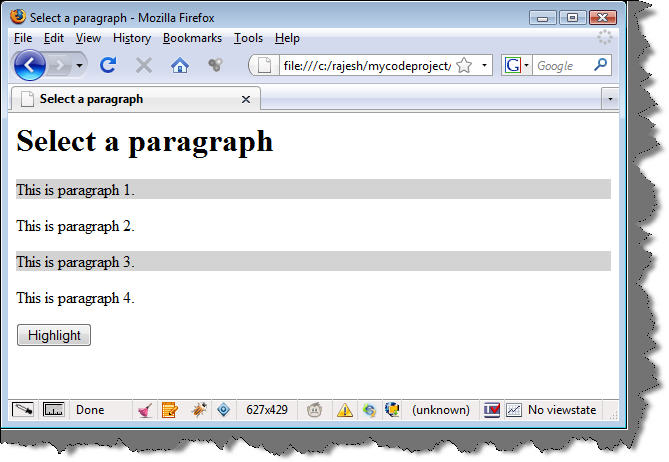Open the list all tabs dropdown

pyautogui.click(x=610, y=99)
